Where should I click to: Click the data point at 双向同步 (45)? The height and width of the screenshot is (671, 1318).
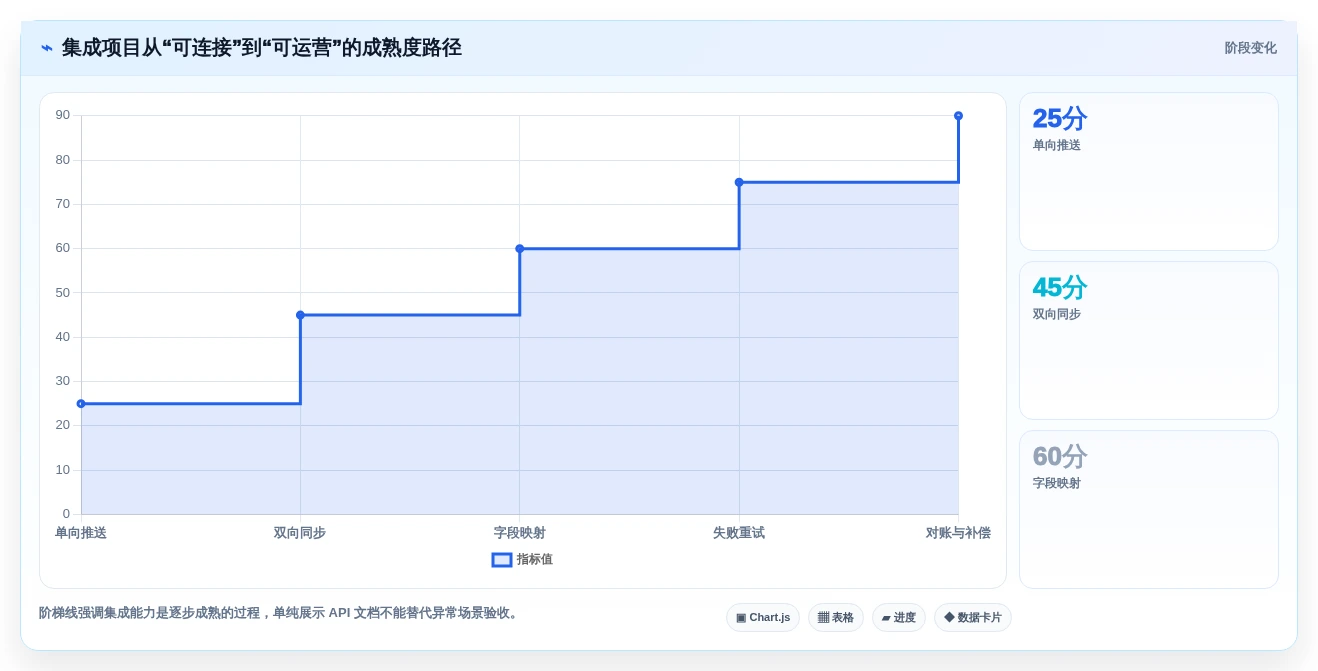click(x=300, y=315)
